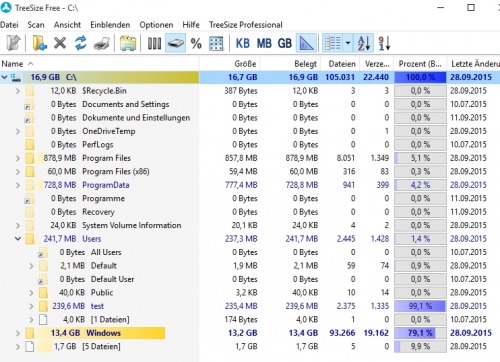Select the Default User entry

click(112, 279)
